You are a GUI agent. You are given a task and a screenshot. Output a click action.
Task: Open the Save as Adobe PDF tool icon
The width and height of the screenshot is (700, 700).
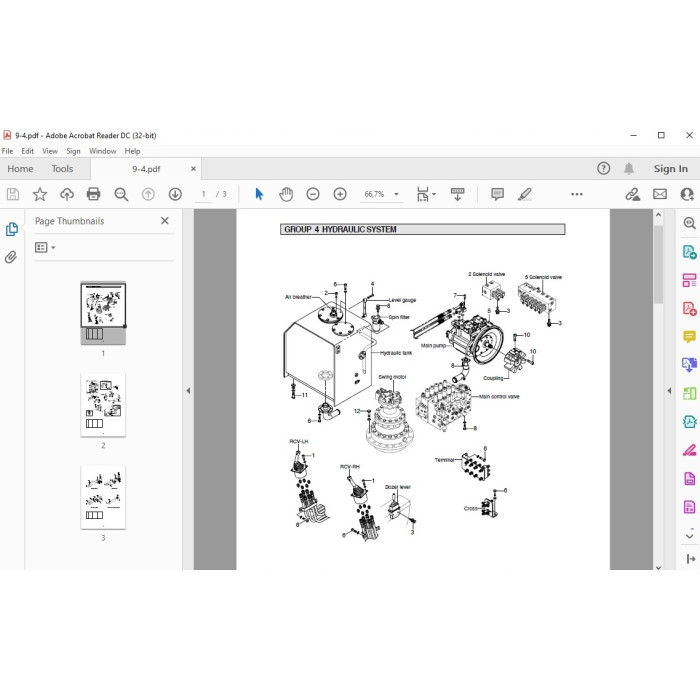[x=689, y=507]
